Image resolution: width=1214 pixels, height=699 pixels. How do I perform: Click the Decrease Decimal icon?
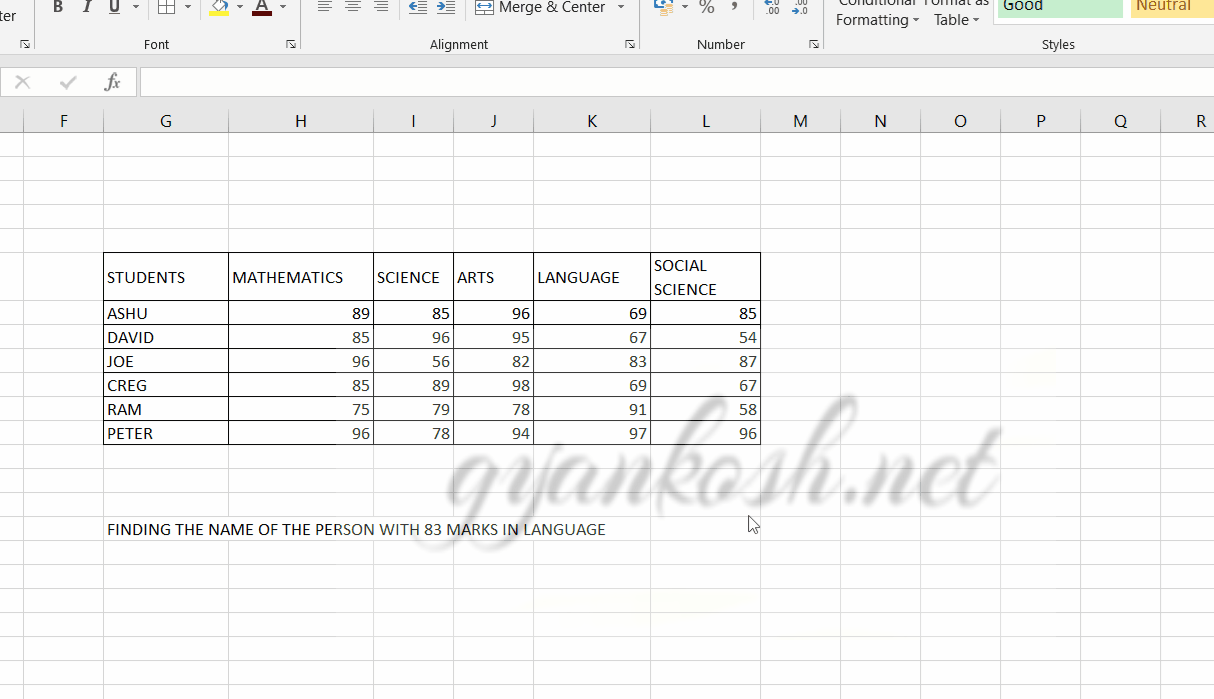coord(800,8)
